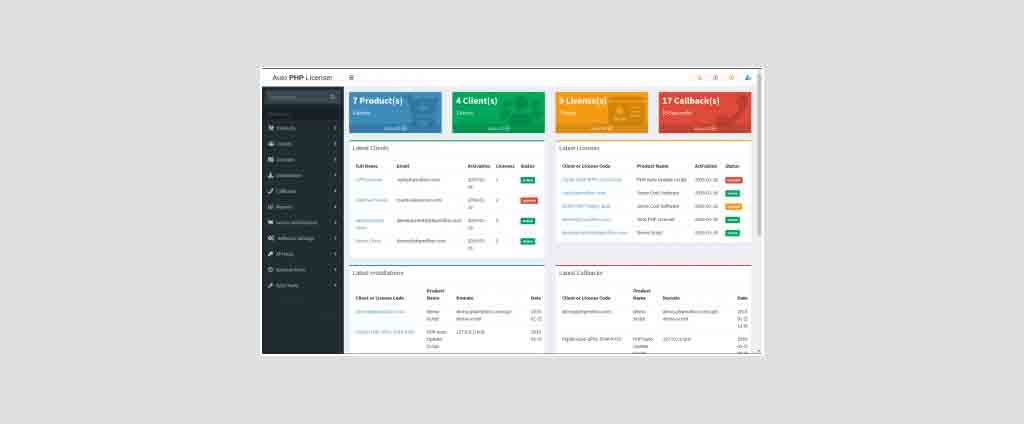Toggle the sidebar with the hamburger icon

pos(351,78)
